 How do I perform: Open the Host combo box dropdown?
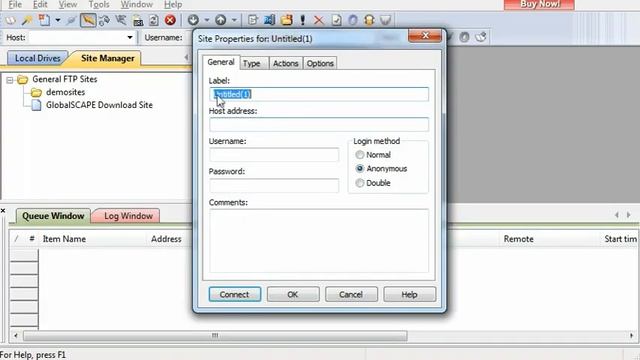pos(130,38)
